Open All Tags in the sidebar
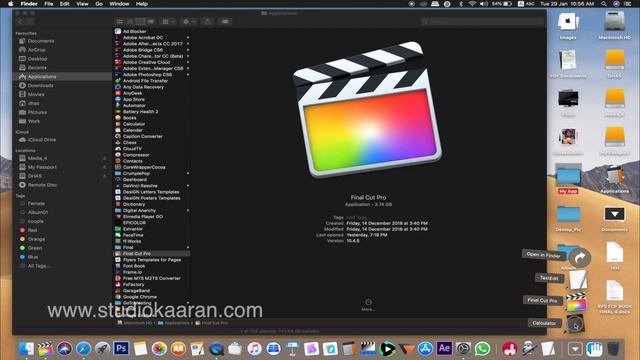This screenshot has width=640, height=360. 38,266
